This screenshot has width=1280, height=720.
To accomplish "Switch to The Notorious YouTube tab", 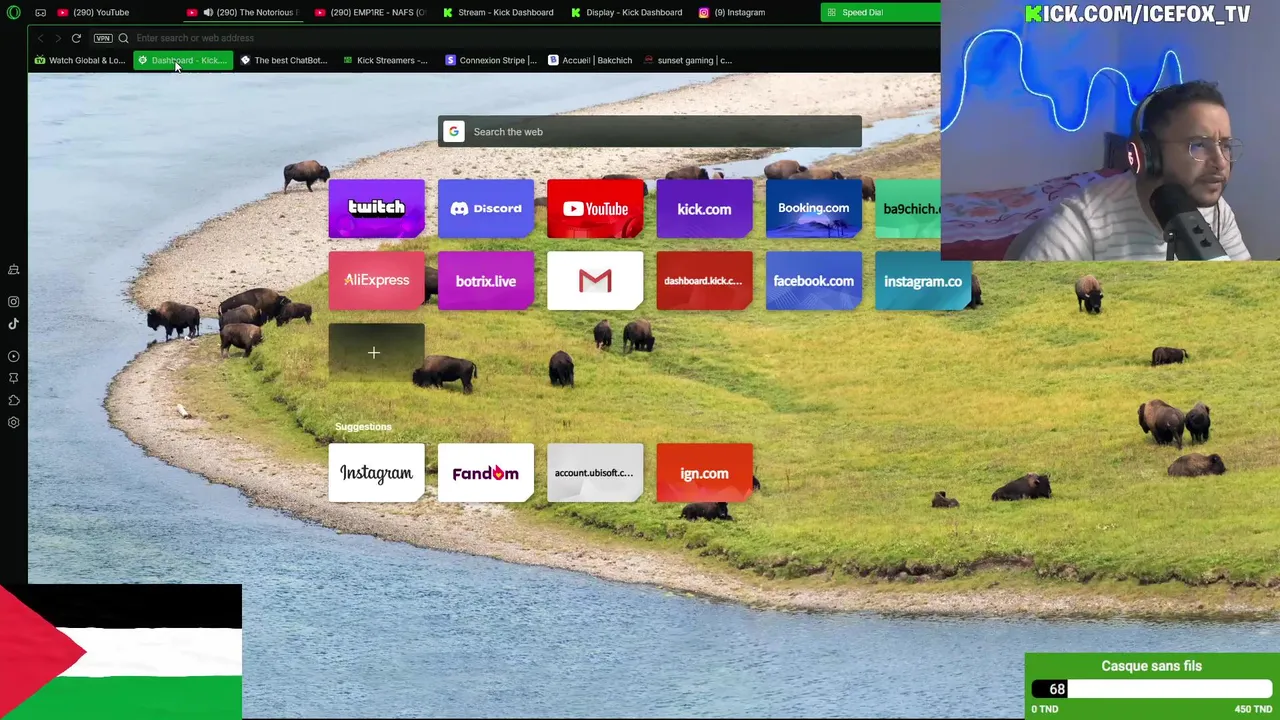I will (243, 12).
